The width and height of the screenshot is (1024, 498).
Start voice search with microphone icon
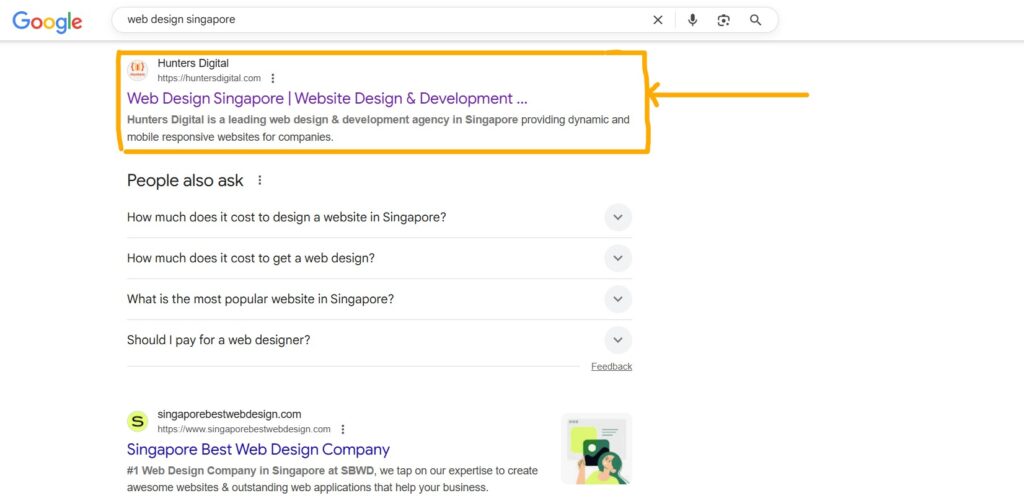pyautogui.click(x=692, y=20)
